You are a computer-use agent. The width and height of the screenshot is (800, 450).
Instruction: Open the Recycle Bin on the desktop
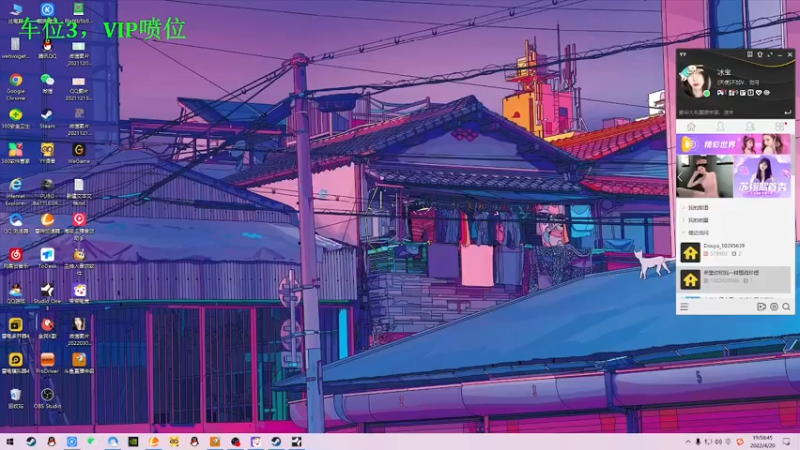[16, 398]
